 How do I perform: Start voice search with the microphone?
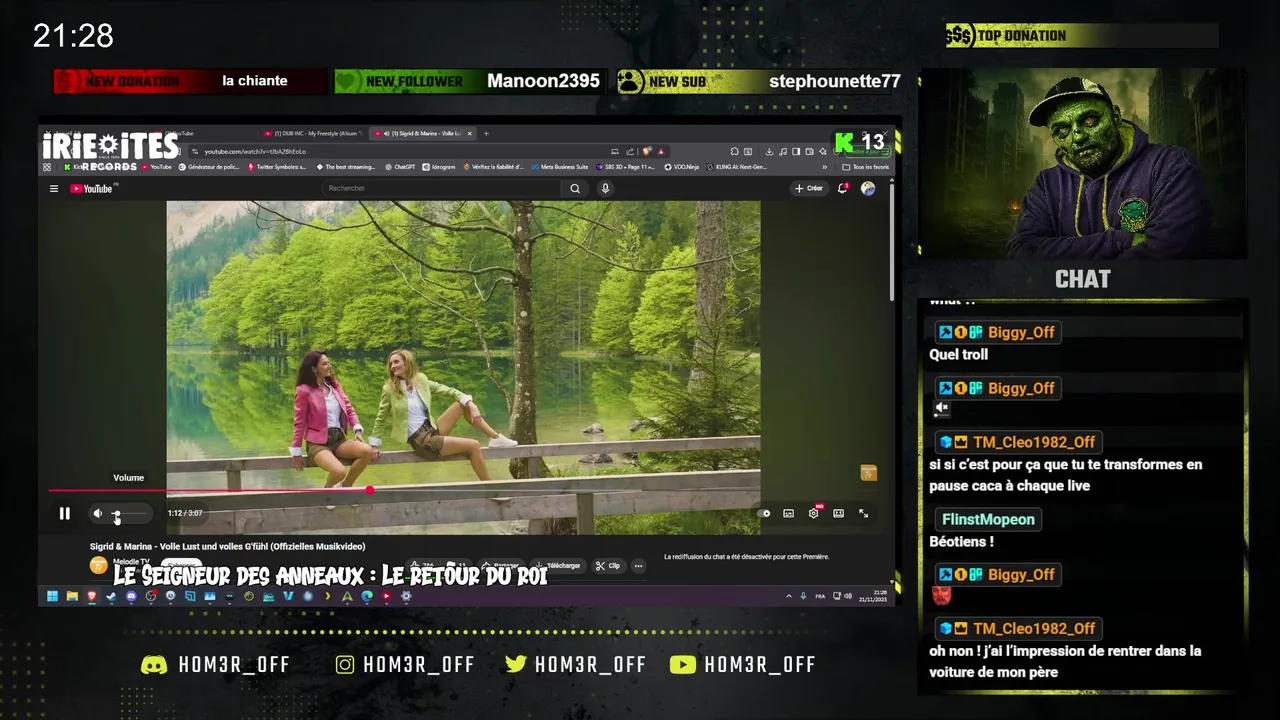coord(605,188)
